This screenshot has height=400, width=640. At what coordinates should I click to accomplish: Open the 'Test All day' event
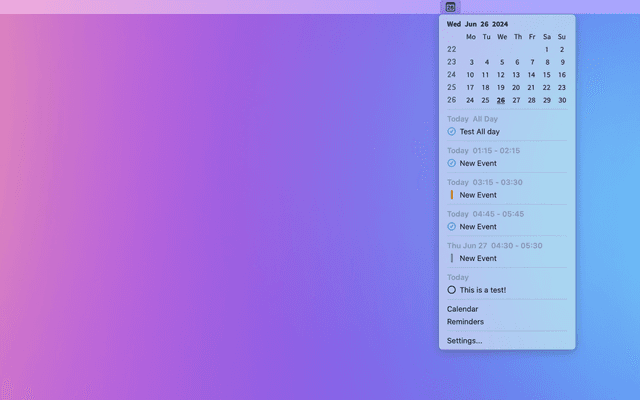[x=480, y=131]
